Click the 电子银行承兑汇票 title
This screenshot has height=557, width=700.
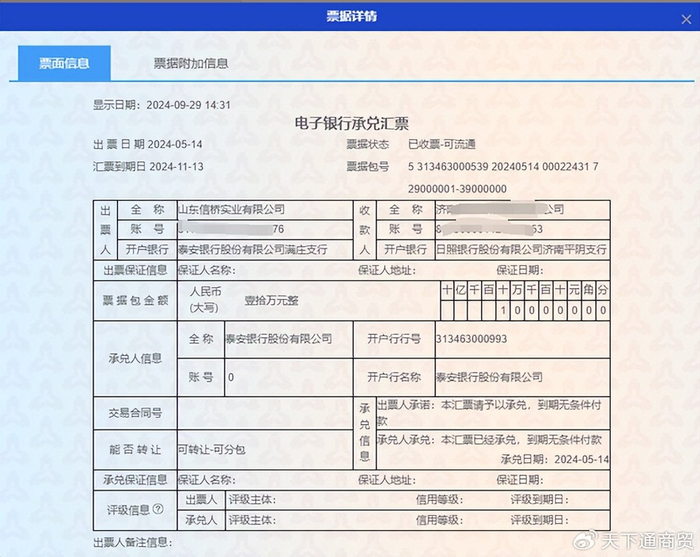(x=351, y=124)
